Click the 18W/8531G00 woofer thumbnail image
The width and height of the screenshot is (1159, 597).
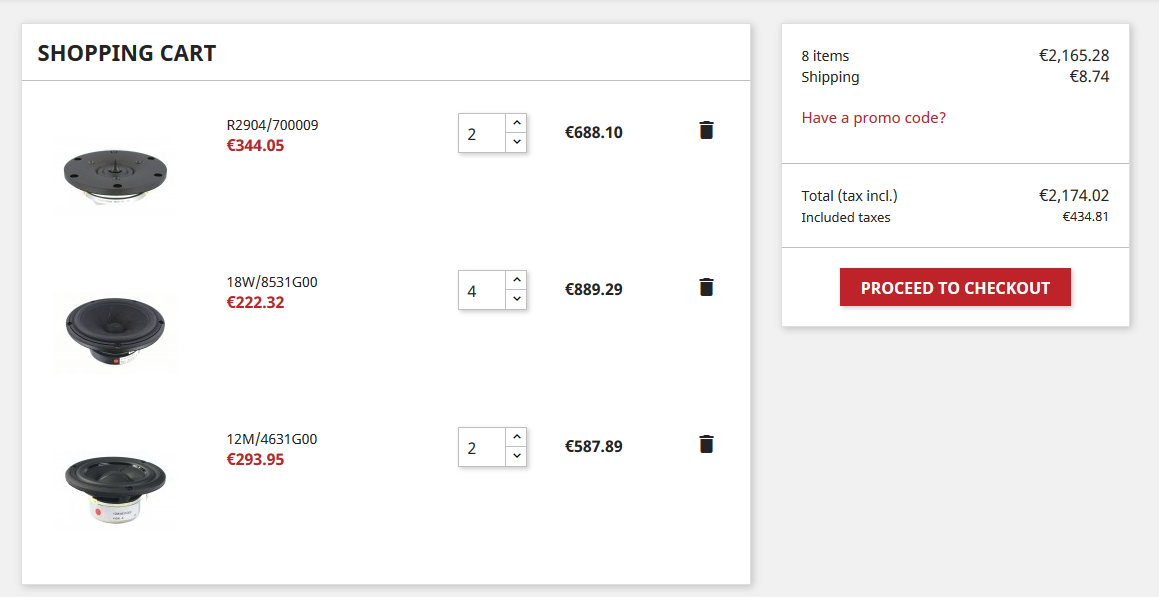(x=115, y=330)
